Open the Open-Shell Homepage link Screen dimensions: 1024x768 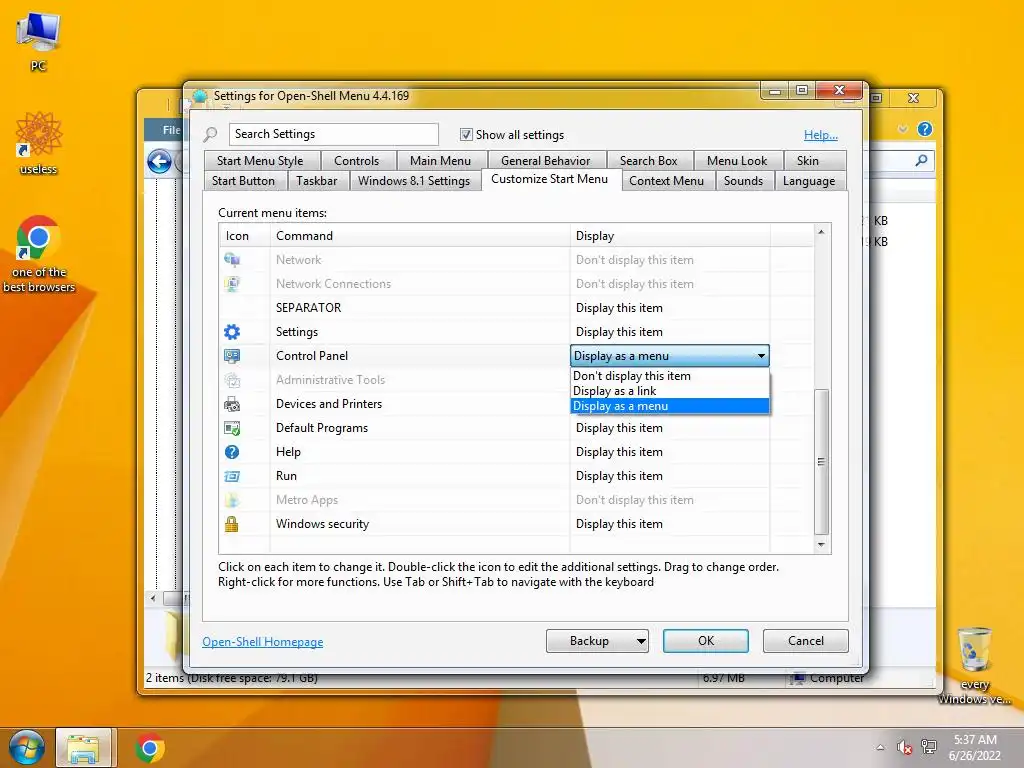pos(263,642)
